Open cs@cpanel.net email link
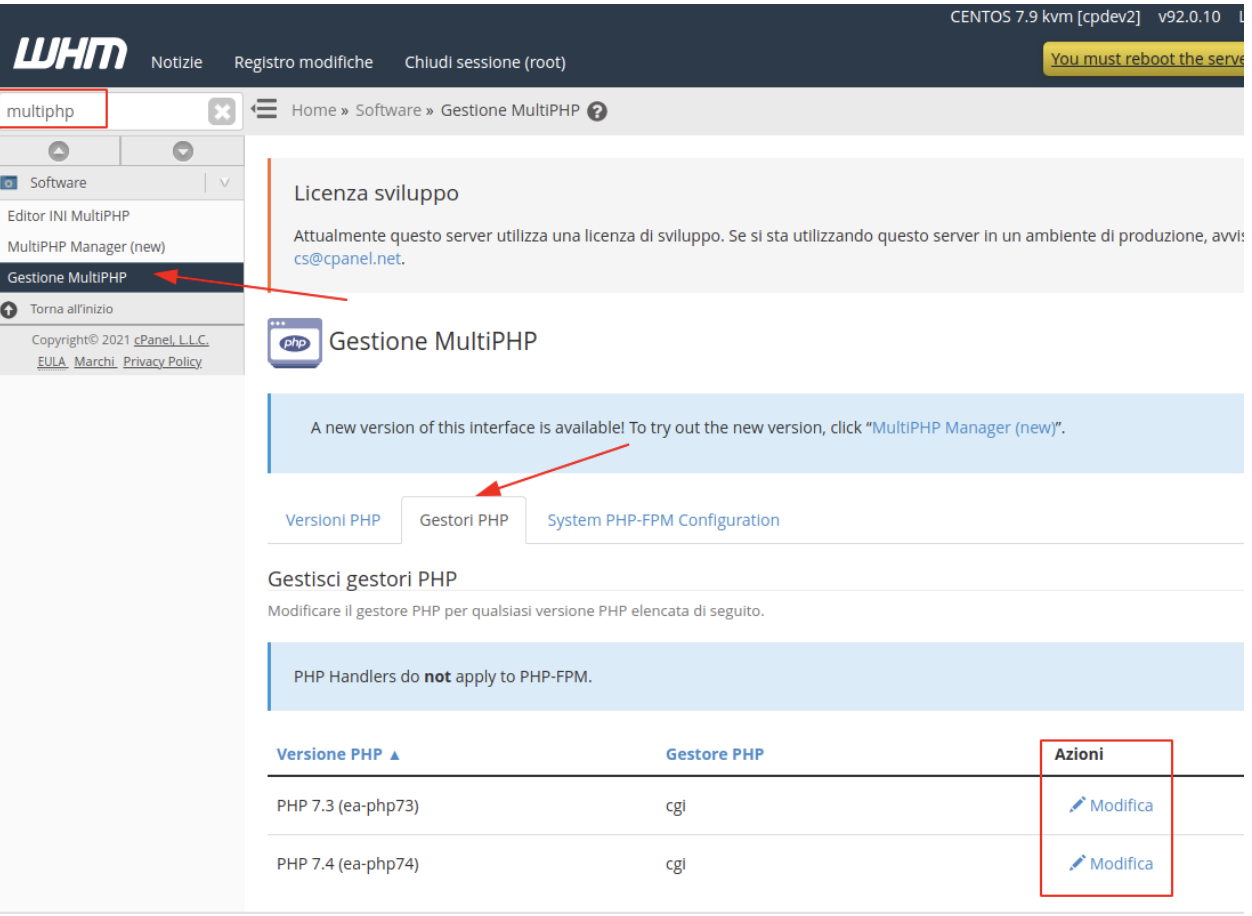Screen dimensions: 1252x916 [347, 258]
